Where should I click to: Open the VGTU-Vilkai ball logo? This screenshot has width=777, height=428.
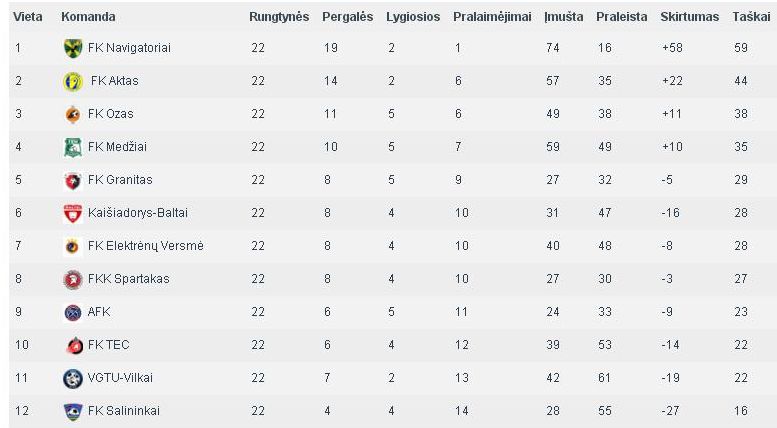pos(73,378)
